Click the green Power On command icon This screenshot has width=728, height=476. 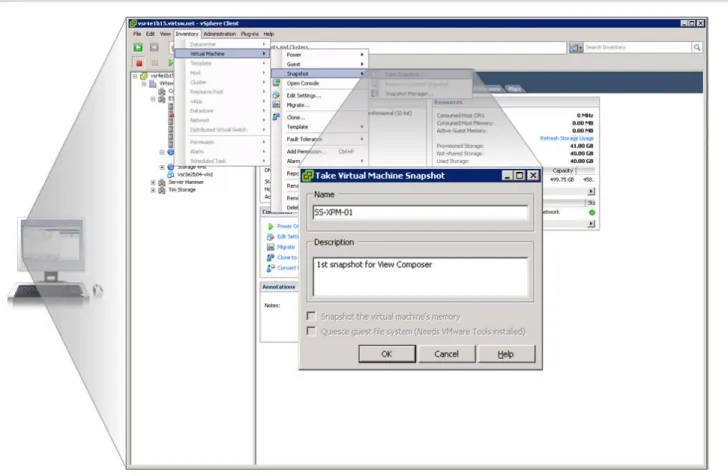pos(271,226)
